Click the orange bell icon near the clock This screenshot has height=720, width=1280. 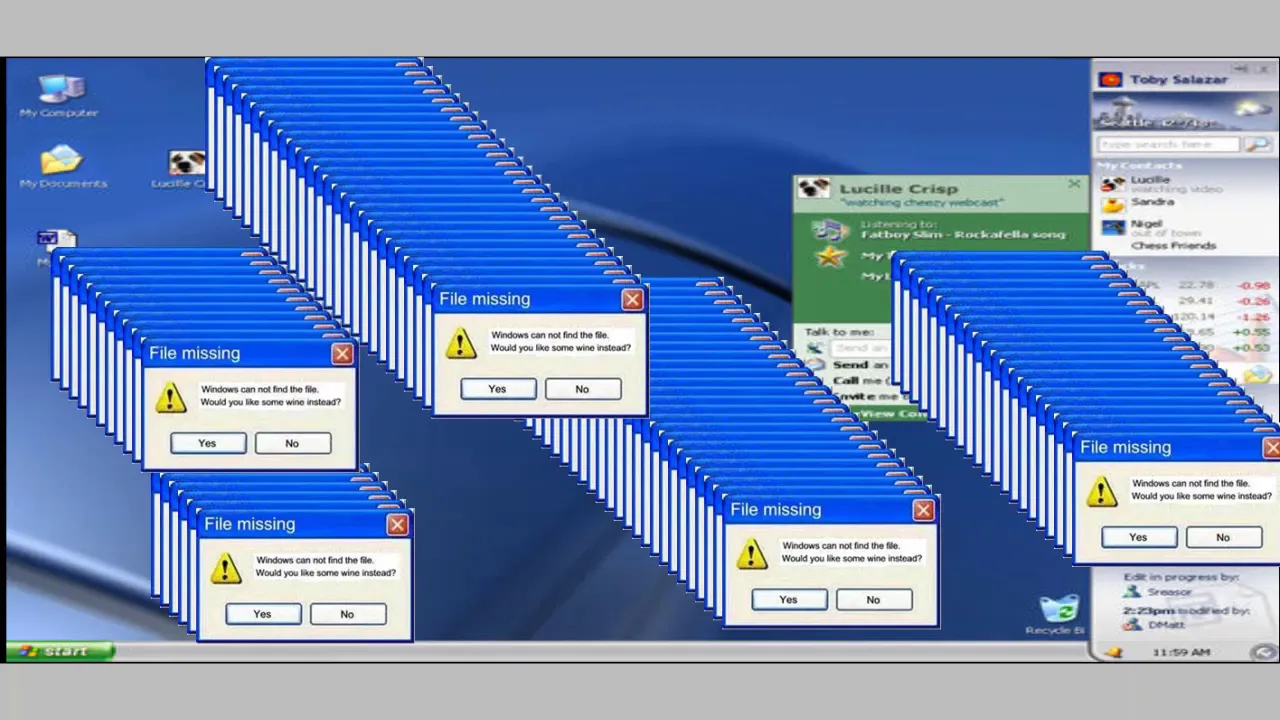click(x=1114, y=653)
